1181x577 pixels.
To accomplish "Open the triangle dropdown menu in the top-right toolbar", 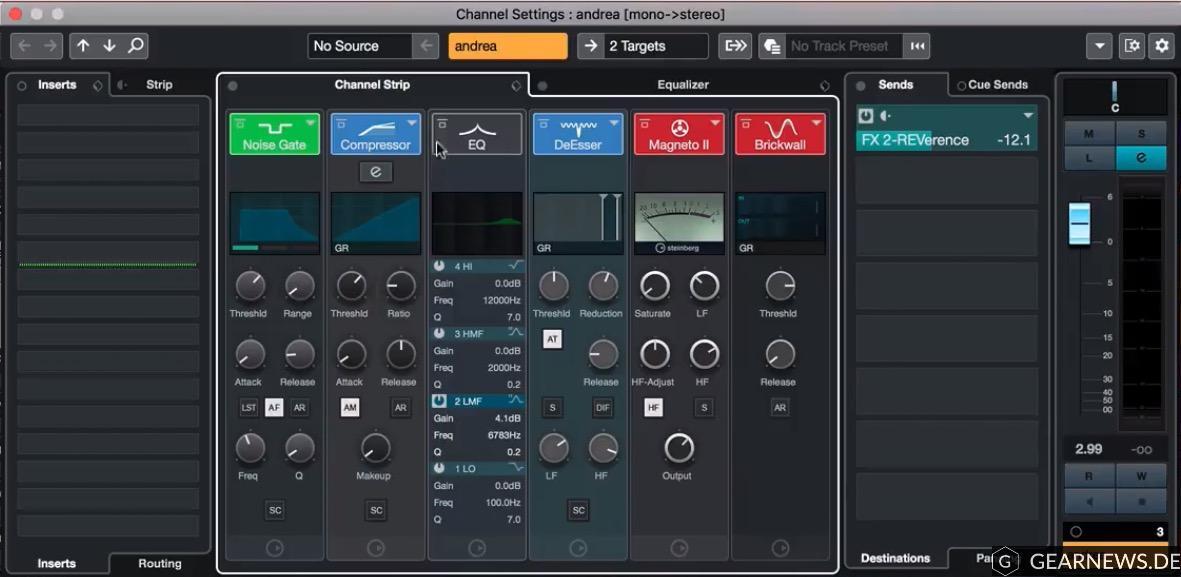I will coord(1099,46).
